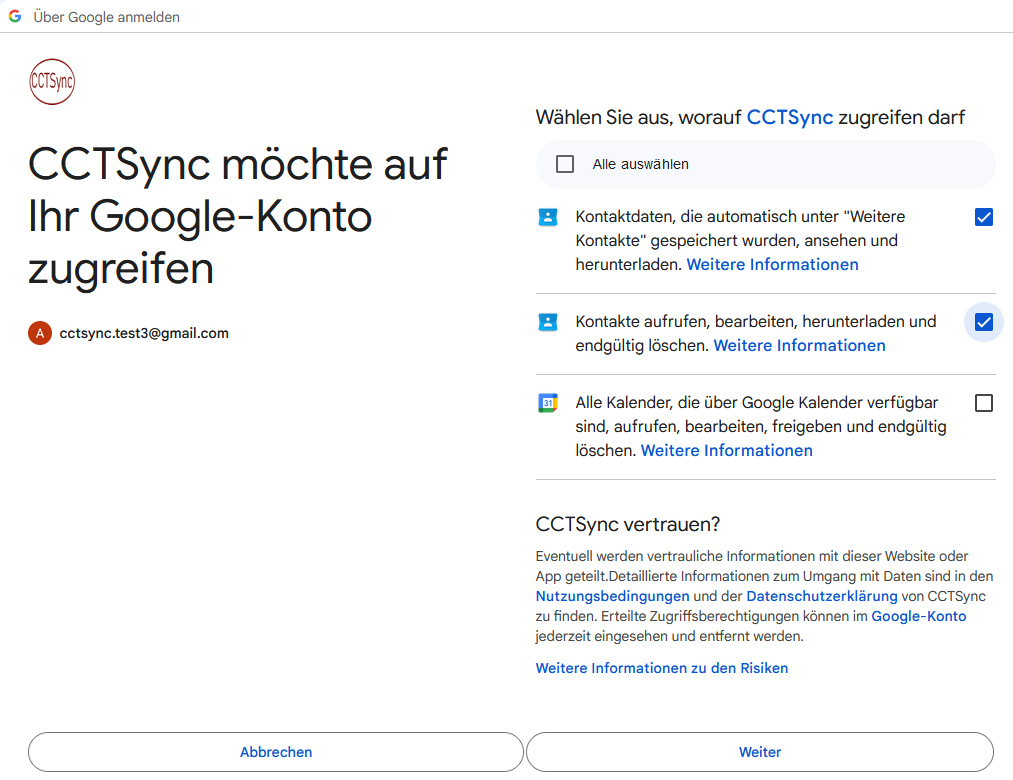Click the Abbrechen button
Viewport: 1013px width, 780px height.
click(x=276, y=752)
